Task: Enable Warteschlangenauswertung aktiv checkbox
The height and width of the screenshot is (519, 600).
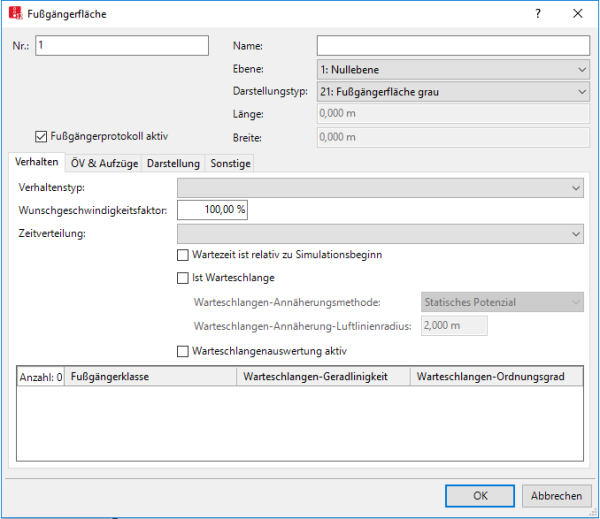Action: [x=182, y=351]
